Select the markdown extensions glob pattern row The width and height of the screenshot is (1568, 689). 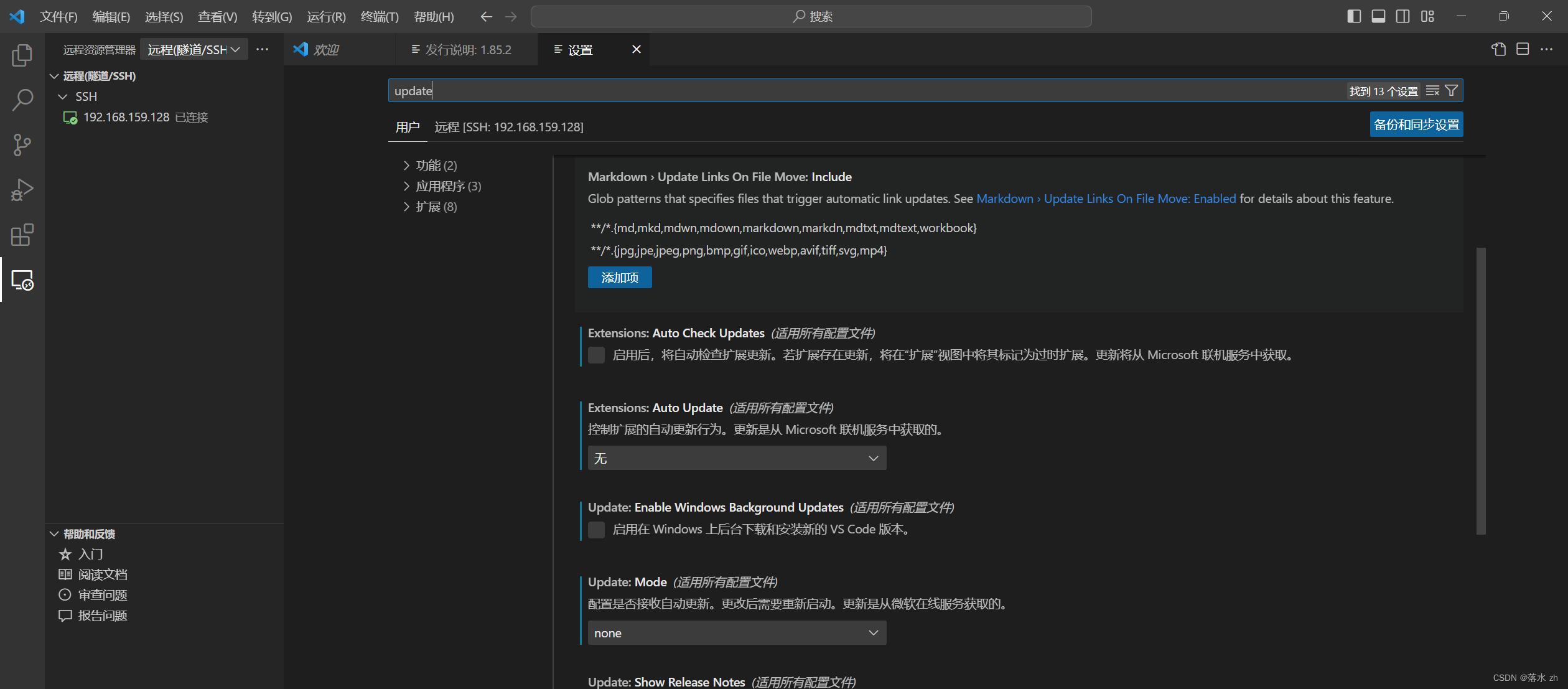[783, 228]
